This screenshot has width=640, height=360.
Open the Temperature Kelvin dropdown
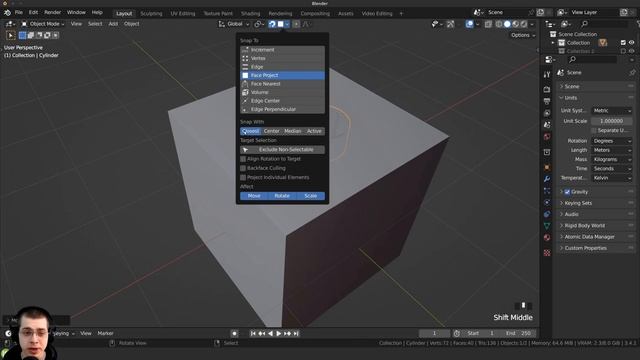click(x=612, y=178)
